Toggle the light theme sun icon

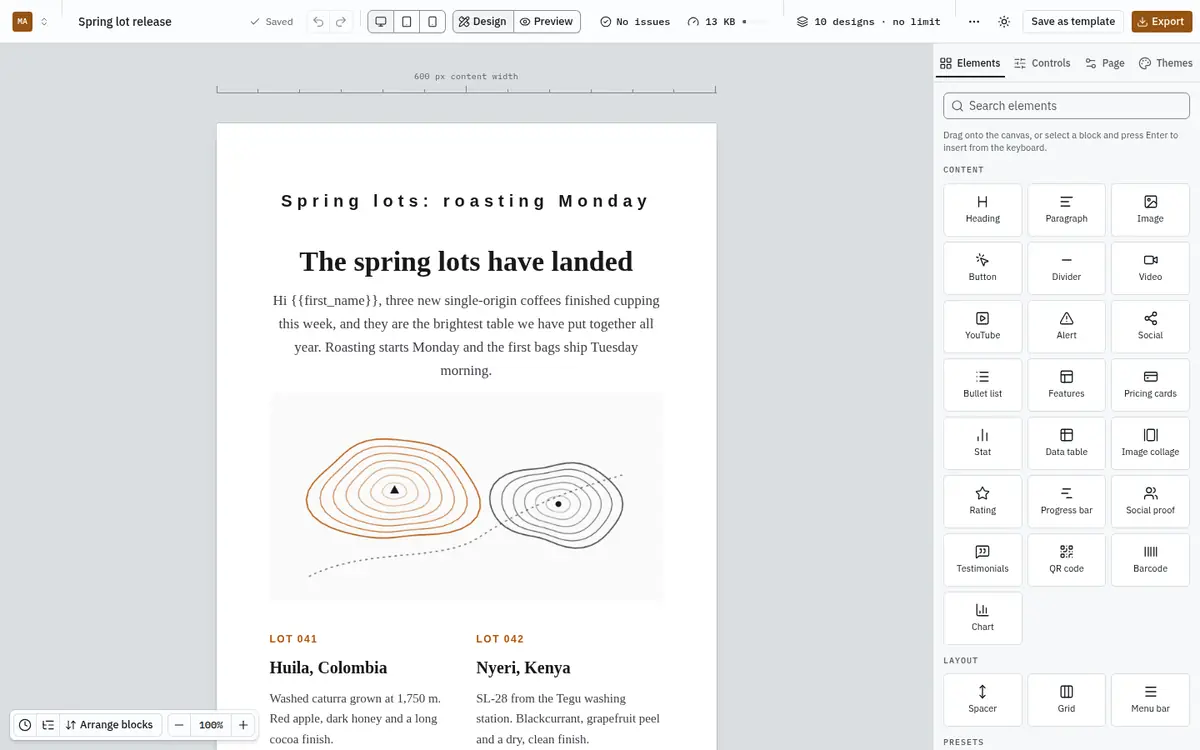tap(1004, 21)
